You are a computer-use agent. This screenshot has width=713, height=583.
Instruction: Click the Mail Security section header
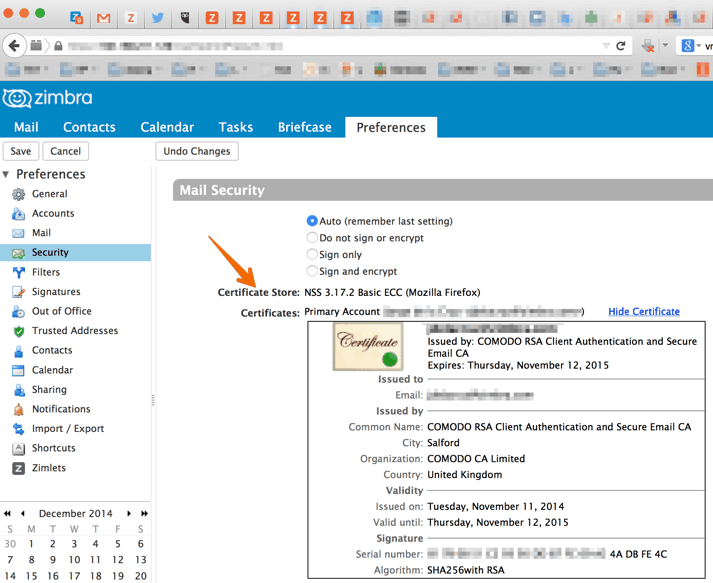443,190
